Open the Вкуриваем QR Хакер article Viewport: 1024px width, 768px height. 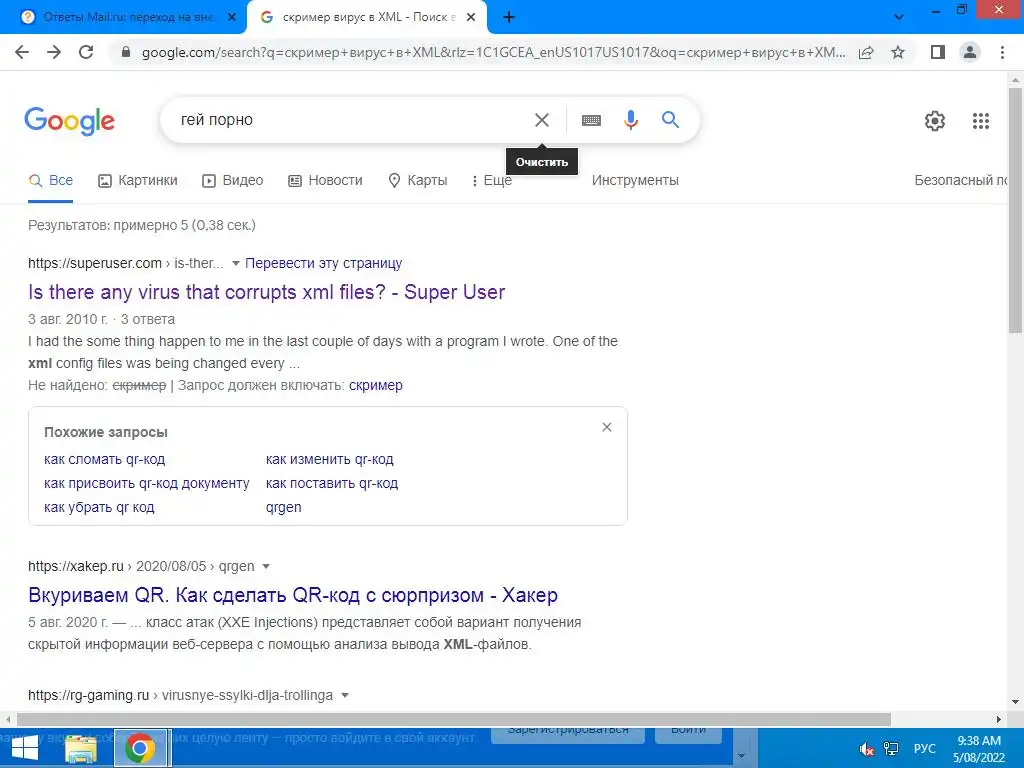tap(293, 595)
